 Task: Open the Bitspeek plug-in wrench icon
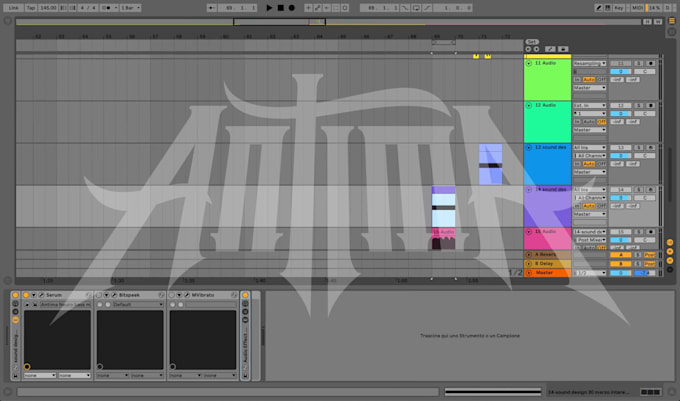(114, 295)
